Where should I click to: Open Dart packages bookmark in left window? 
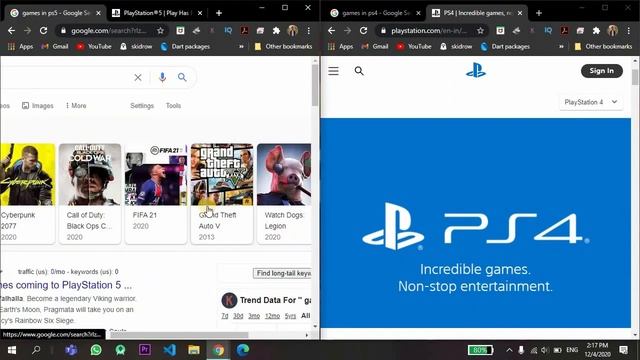point(185,47)
